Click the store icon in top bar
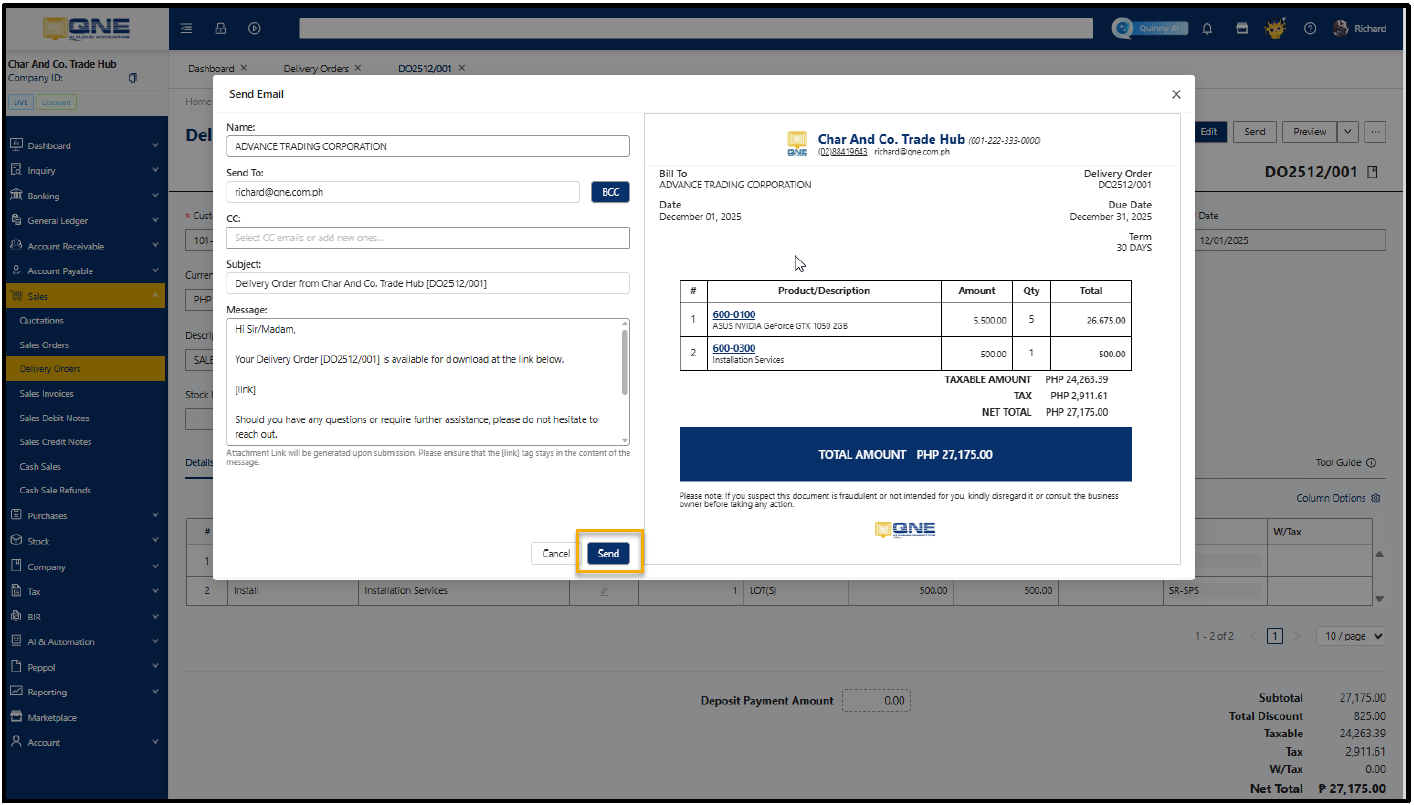Image resolution: width=1414 pixels, height=805 pixels. [x=1242, y=29]
